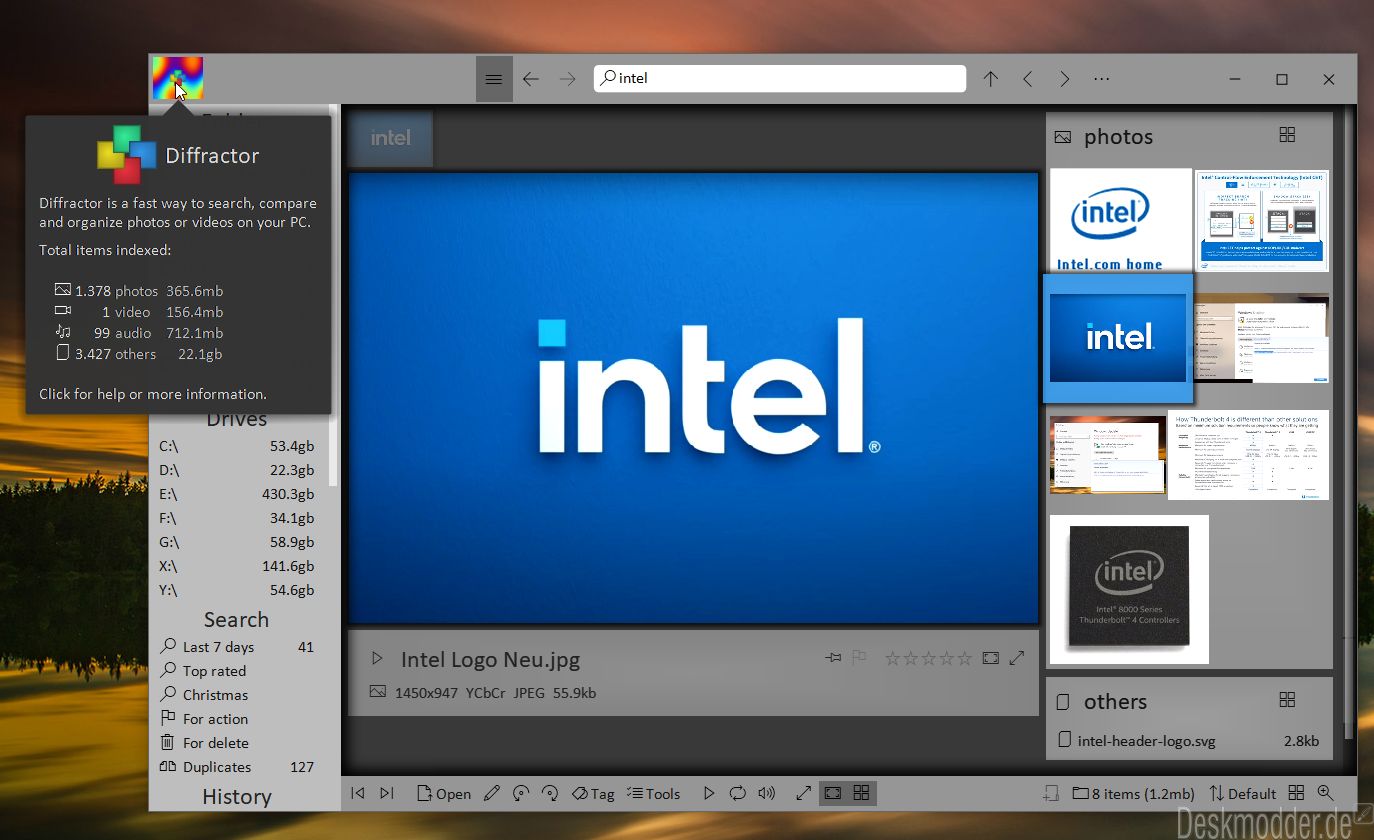
Task: Select the blue intel logo selected thumbnail
Action: (x=1118, y=337)
